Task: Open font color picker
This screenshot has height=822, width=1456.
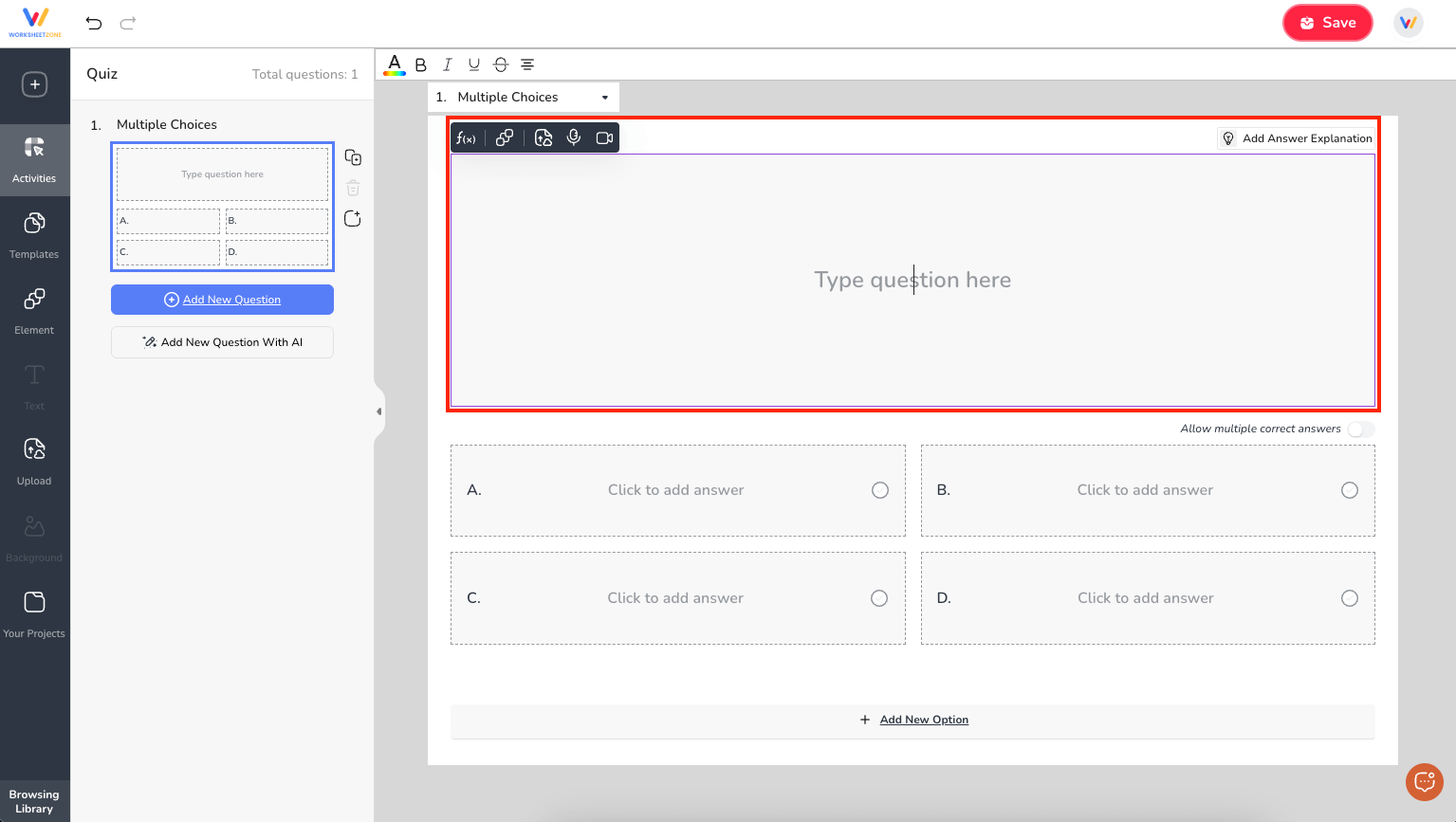Action: tap(395, 64)
